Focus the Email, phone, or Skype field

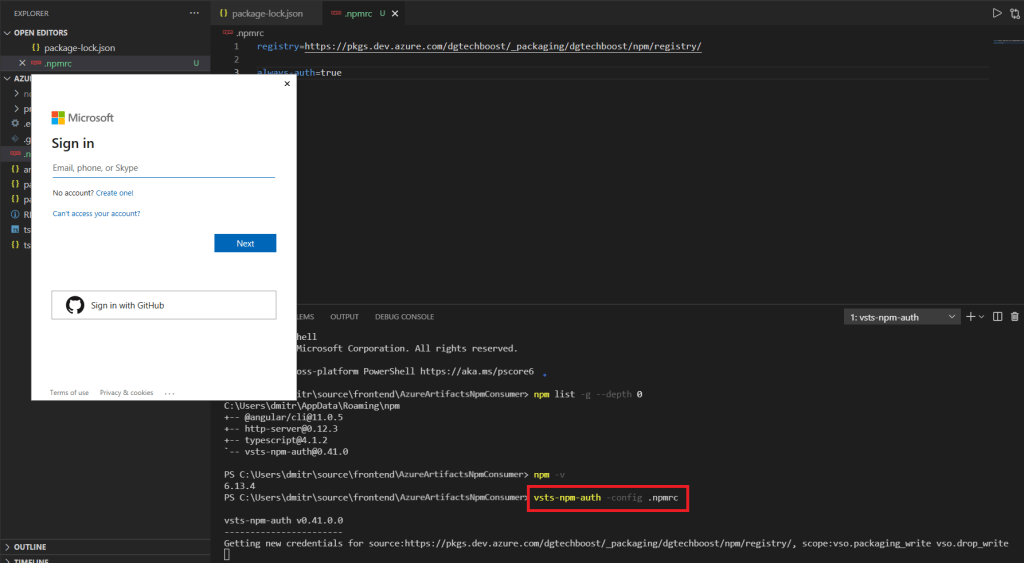click(163, 168)
